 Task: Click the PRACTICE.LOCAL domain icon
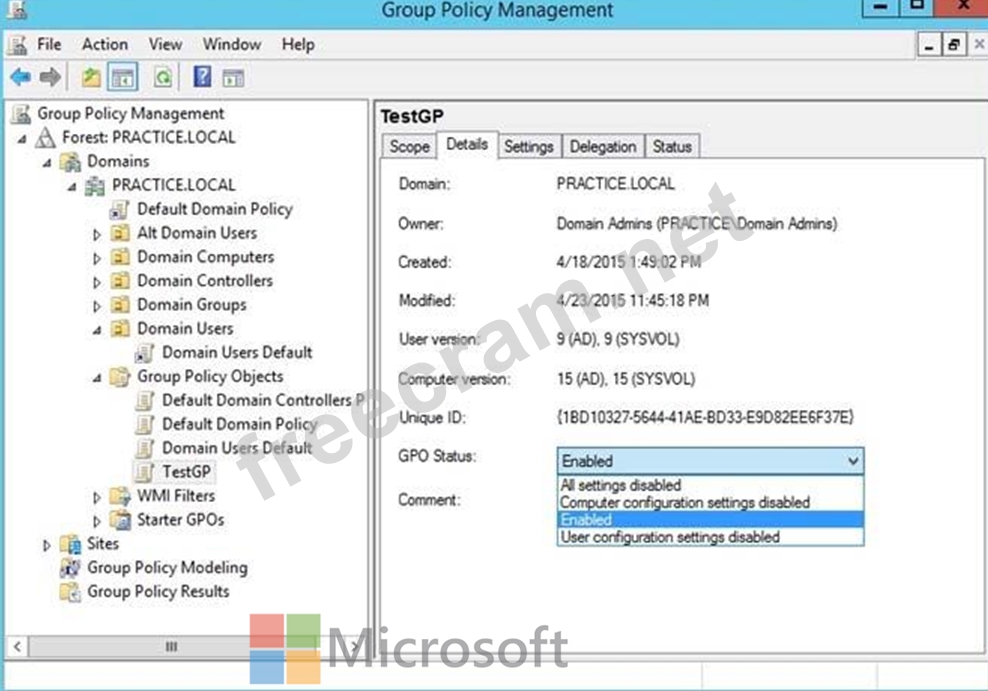[95, 186]
